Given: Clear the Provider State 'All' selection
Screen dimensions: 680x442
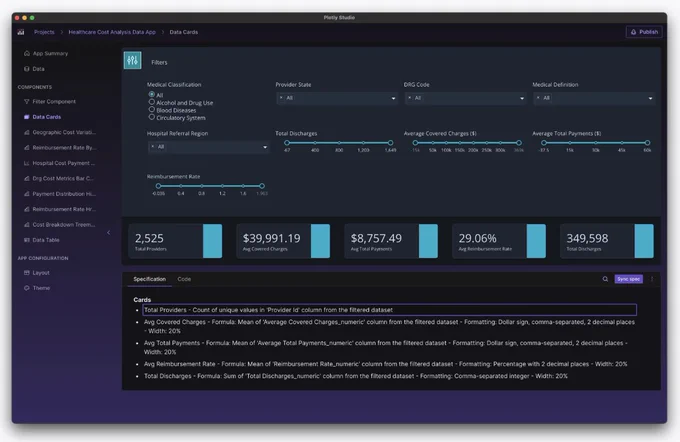Looking at the screenshot, I should pyautogui.click(x=281, y=98).
